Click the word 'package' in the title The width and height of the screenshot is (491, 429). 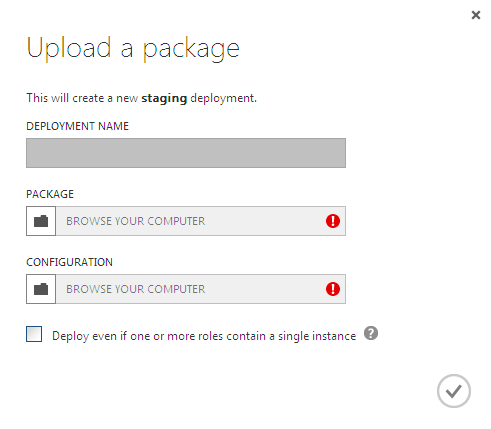click(191, 50)
